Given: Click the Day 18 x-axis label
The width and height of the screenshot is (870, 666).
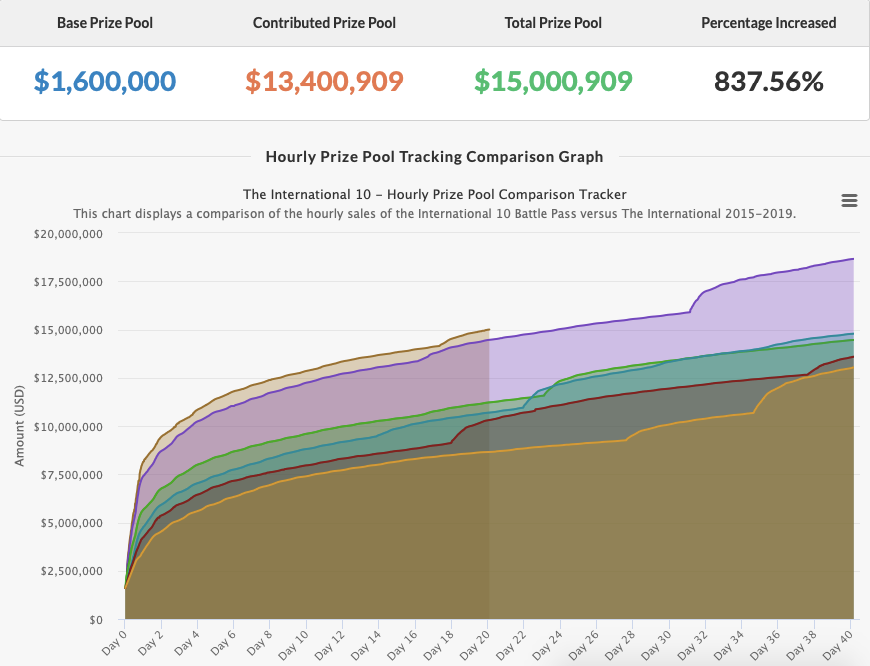Looking at the screenshot, I should point(439,644).
